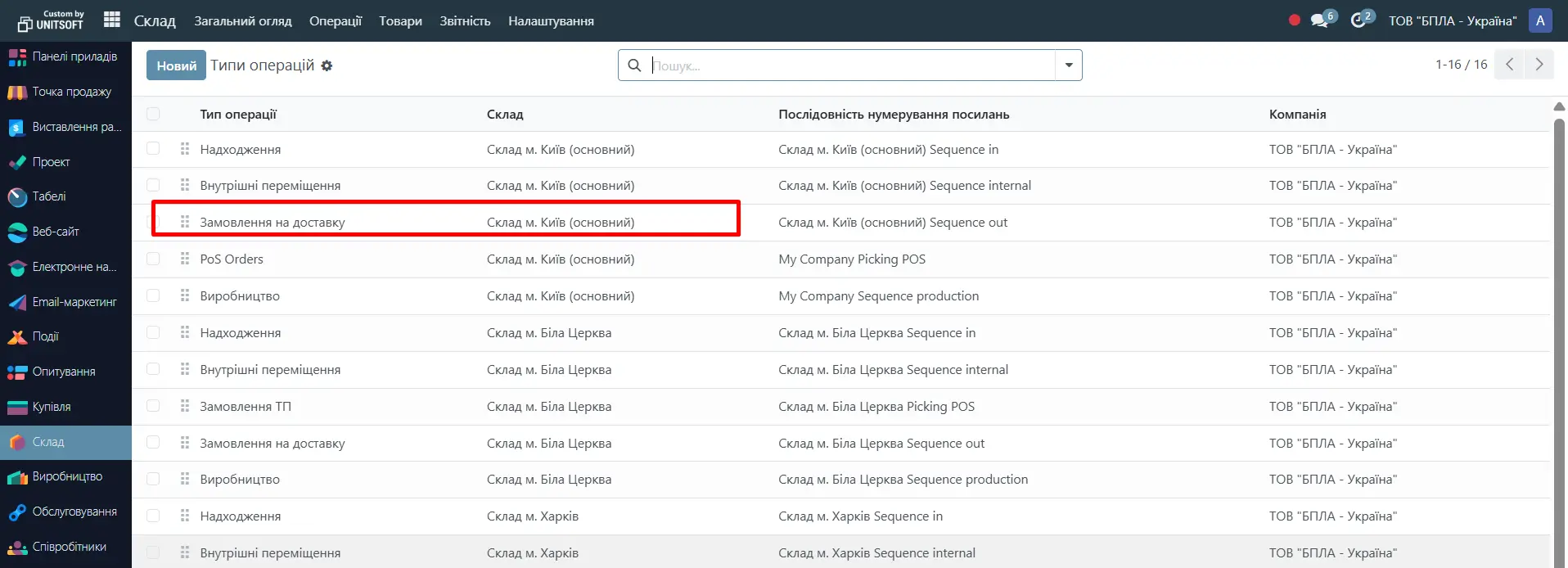Tick the select-all header checkbox
The width and height of the screenshot is (1568, 568).
153,115
